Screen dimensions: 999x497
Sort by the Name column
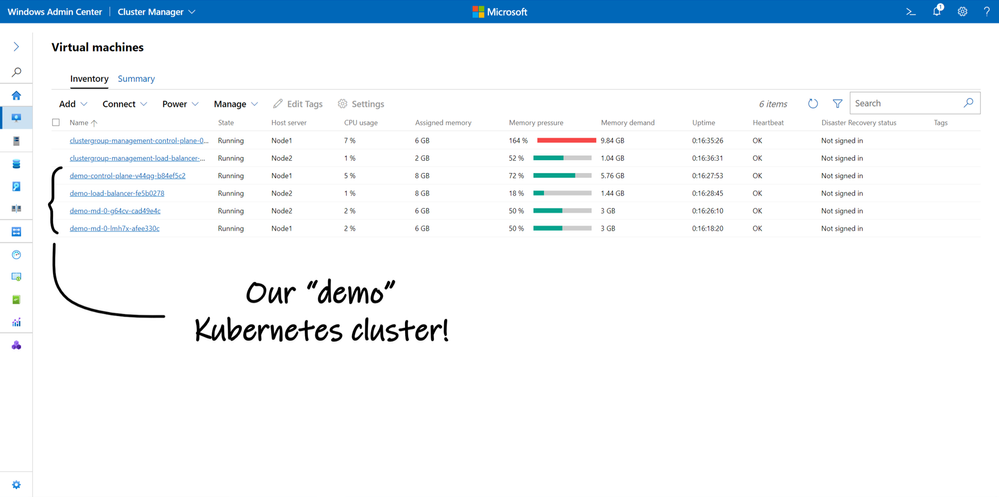(83, 122)
